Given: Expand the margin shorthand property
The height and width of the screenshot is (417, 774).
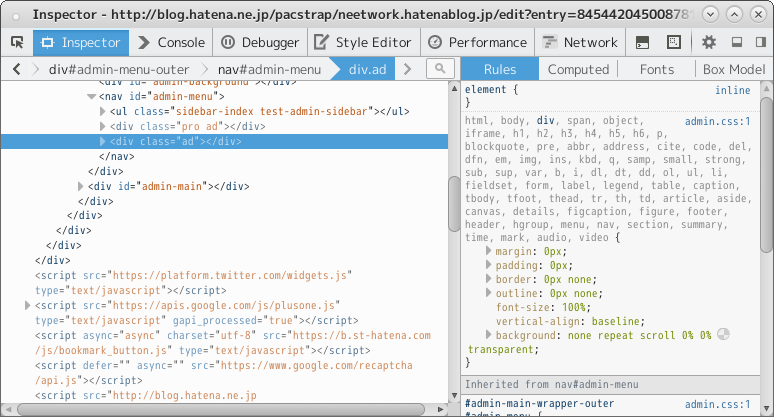Looking at the screenshot, I should [x=488, y=251].
